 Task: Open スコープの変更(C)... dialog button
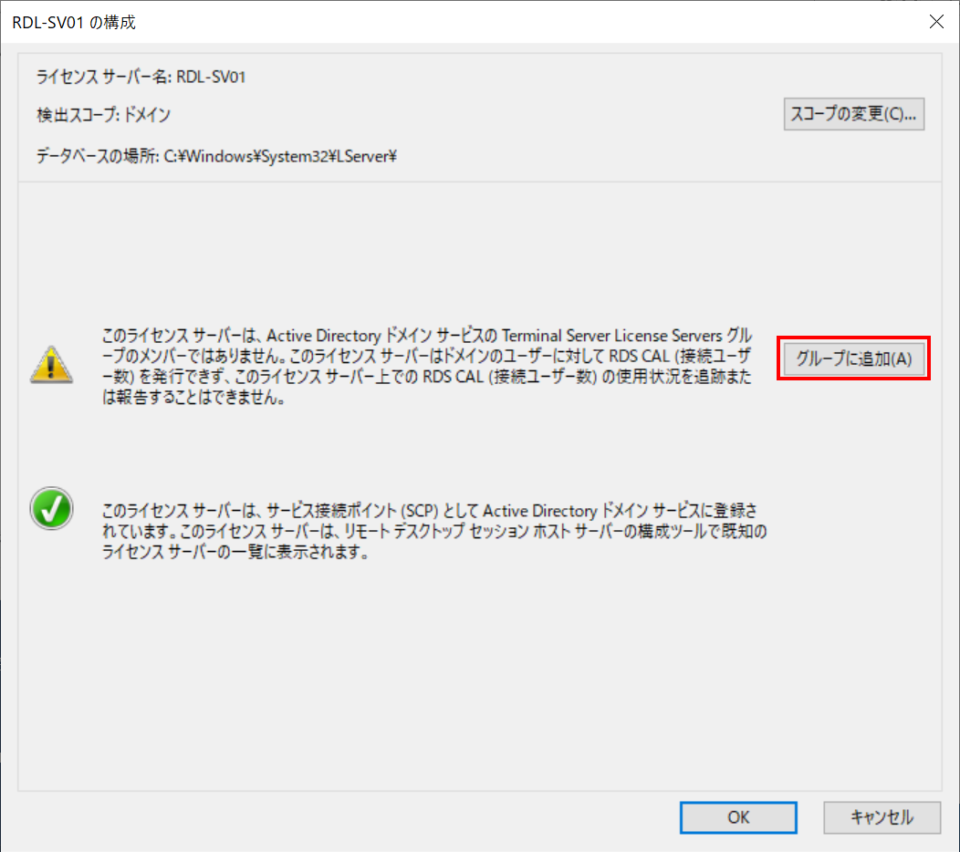853,114
